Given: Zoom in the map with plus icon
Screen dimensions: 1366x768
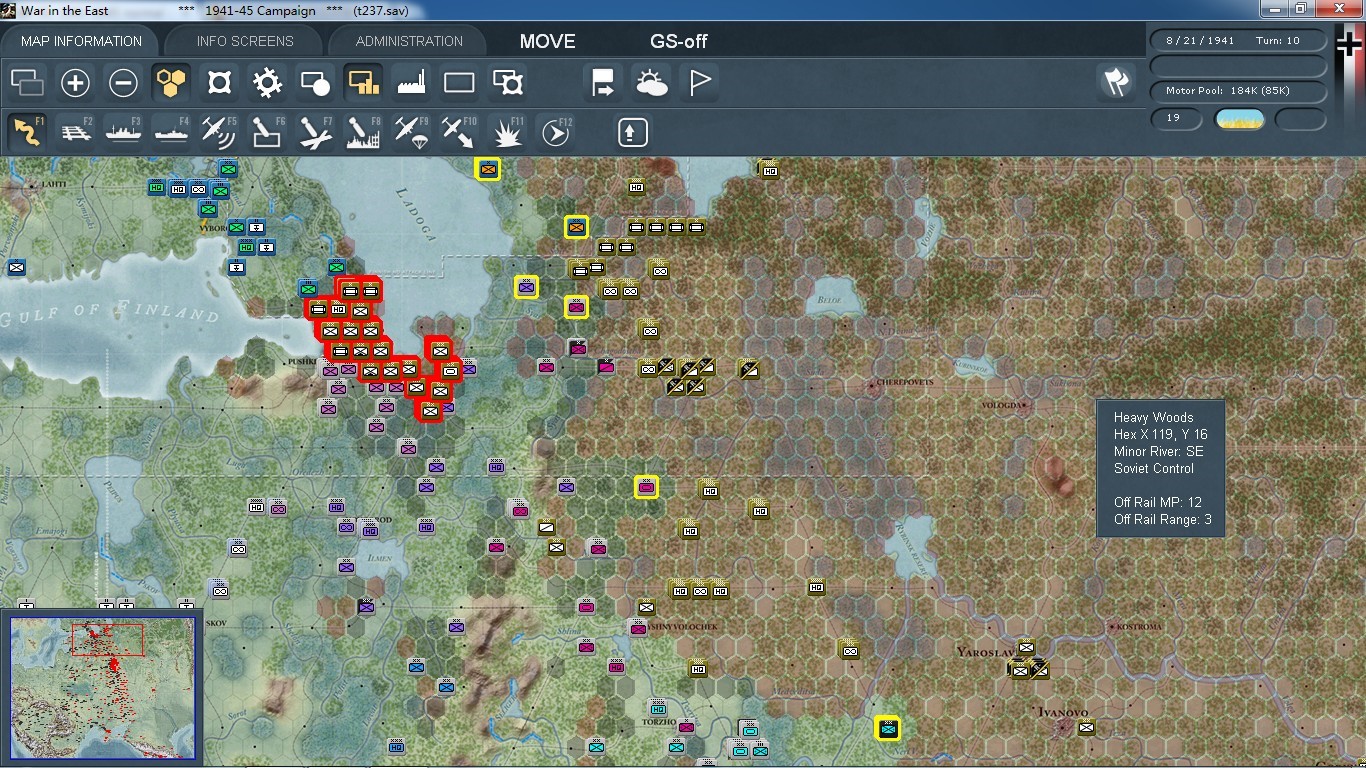Looking at the screenshot, I should pos(75,83).
